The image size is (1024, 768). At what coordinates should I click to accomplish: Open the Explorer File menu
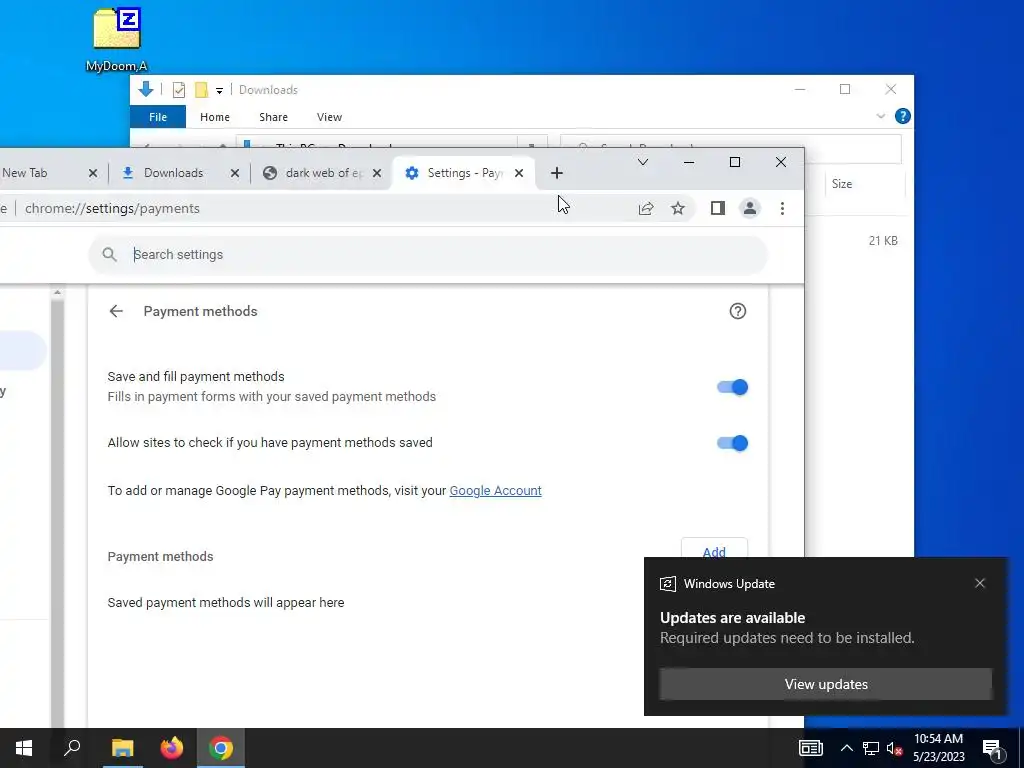tap(158, 117)
